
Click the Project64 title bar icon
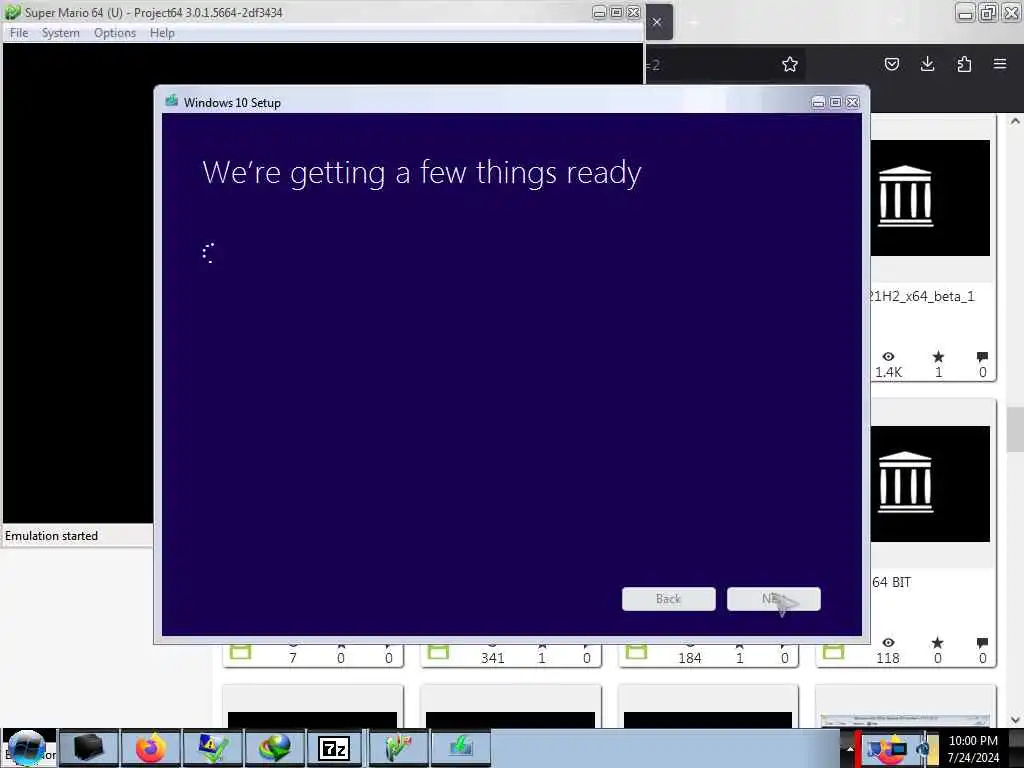[x=12, y=12]
